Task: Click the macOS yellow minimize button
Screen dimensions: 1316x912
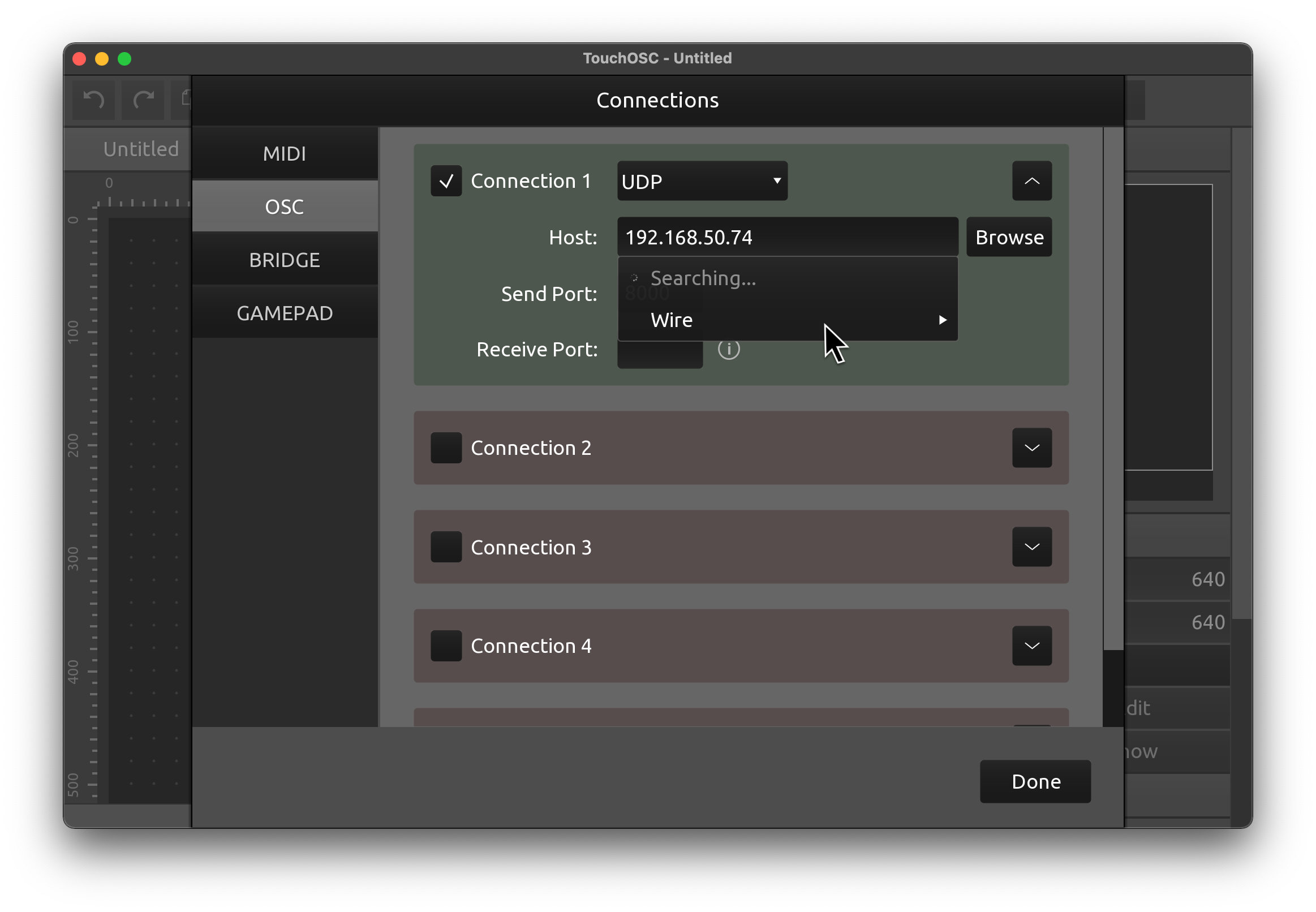Action: (102, 59)
